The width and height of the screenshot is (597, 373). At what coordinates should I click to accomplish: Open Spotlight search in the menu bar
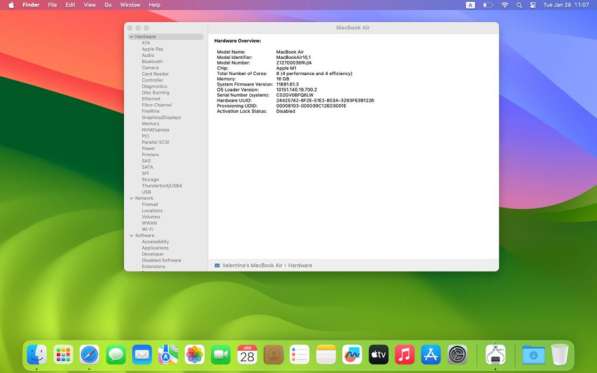pos(519,5)
